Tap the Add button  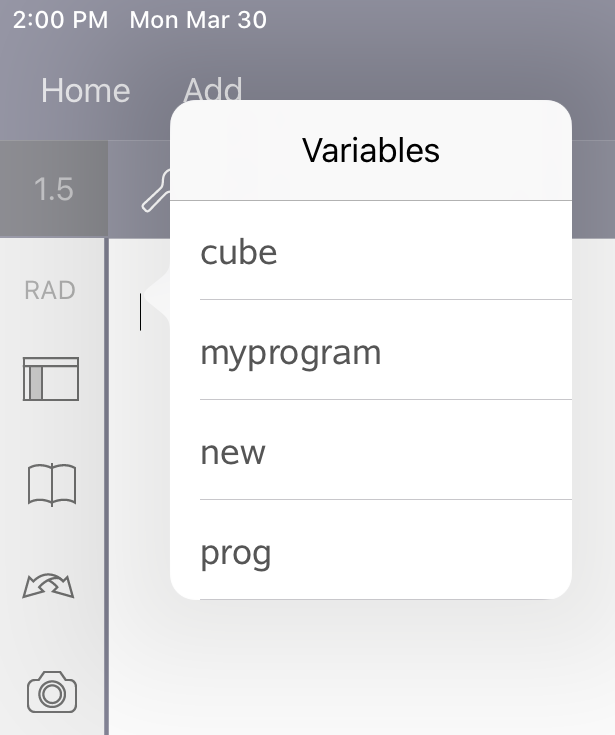[212, 89]
